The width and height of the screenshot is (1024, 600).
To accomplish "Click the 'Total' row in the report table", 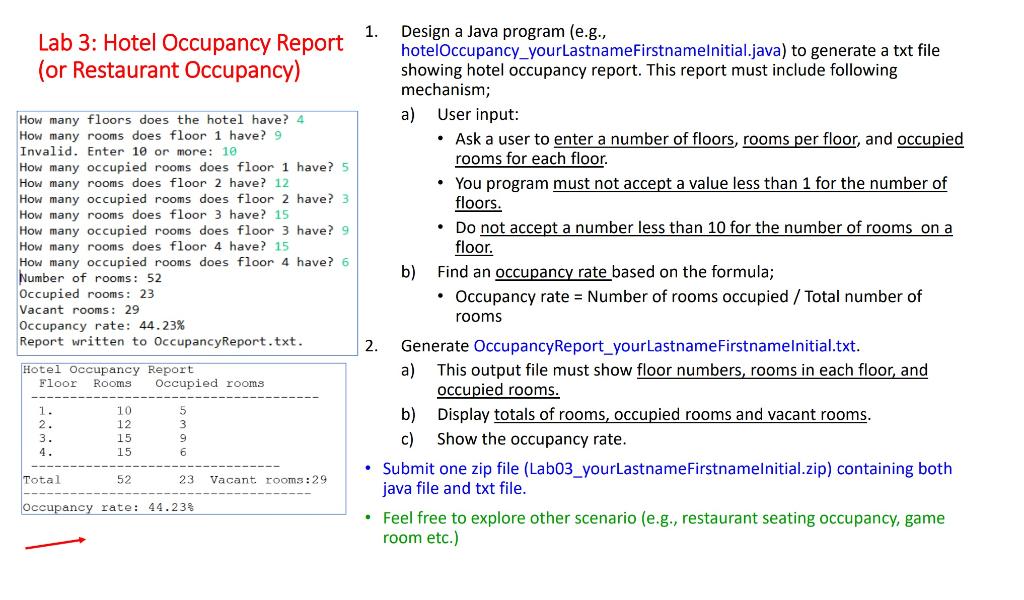I will (x=175, y=480).
